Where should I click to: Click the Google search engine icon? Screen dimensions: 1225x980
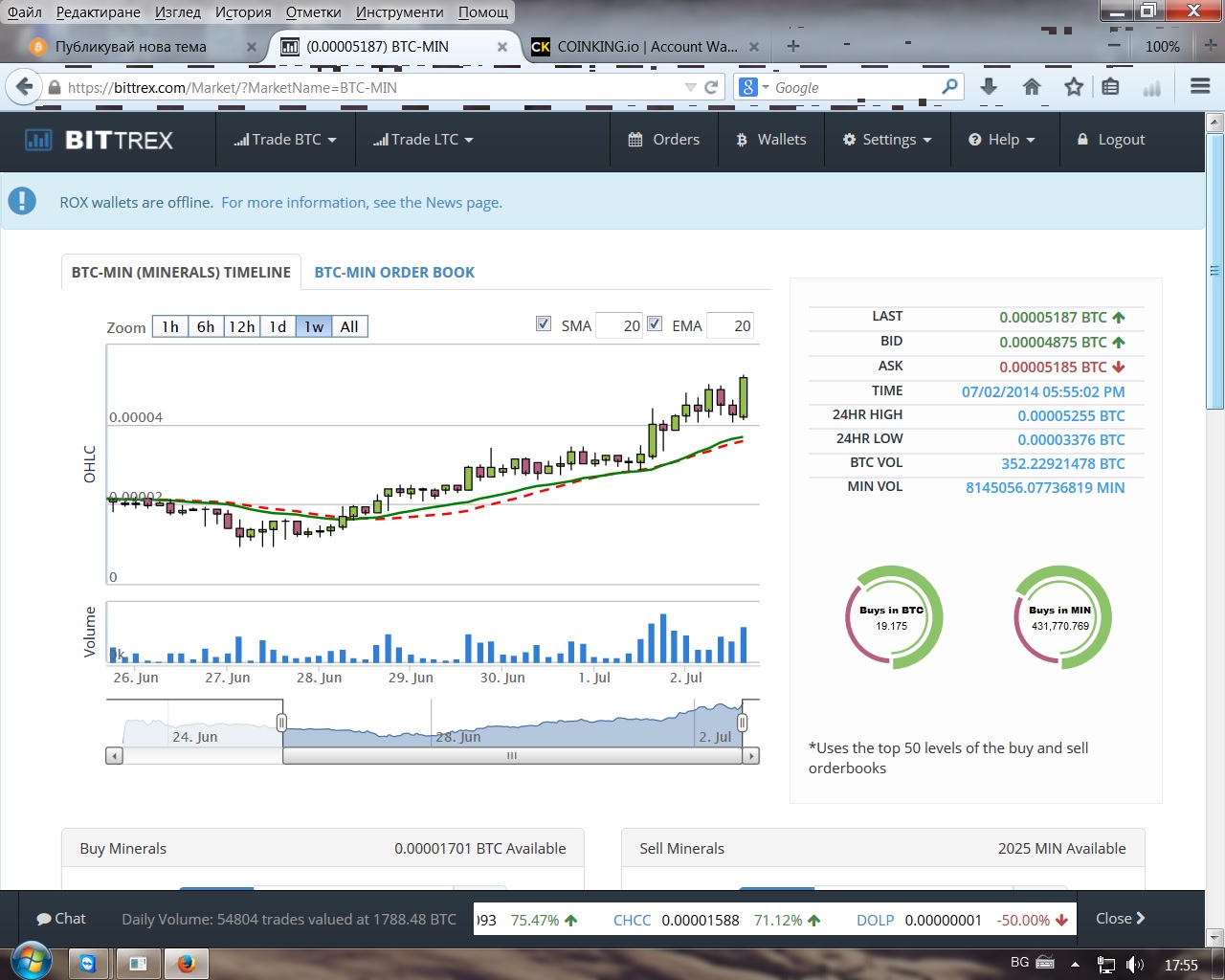748,87
